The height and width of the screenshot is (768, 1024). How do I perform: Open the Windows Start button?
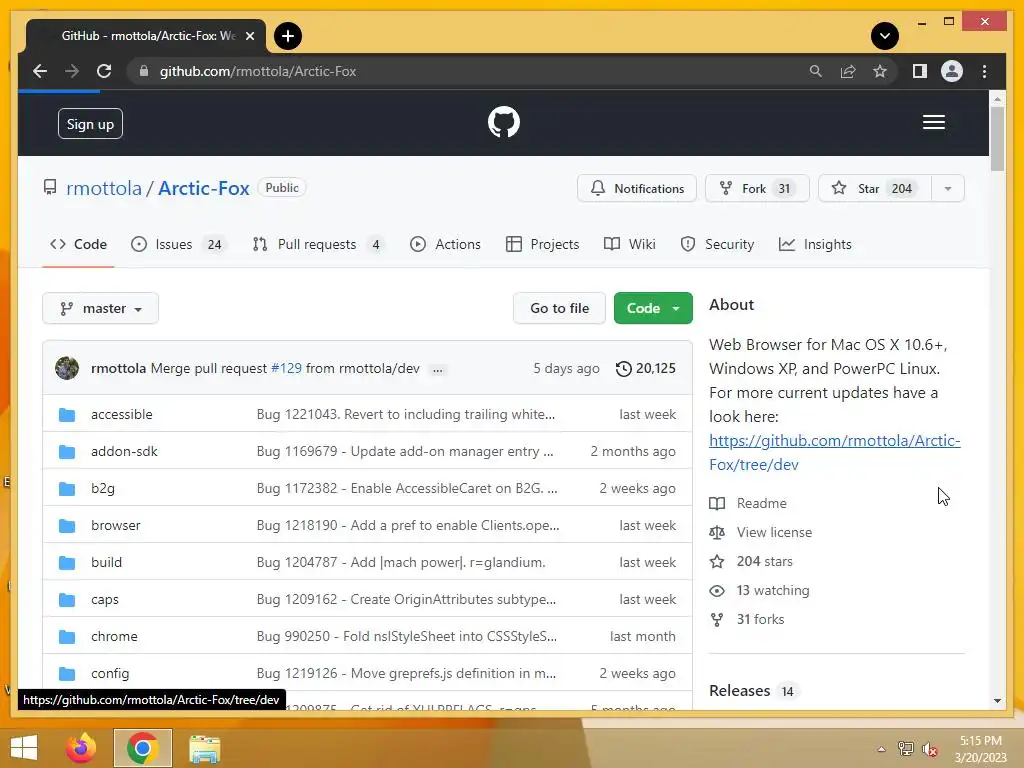pos(24,748)
